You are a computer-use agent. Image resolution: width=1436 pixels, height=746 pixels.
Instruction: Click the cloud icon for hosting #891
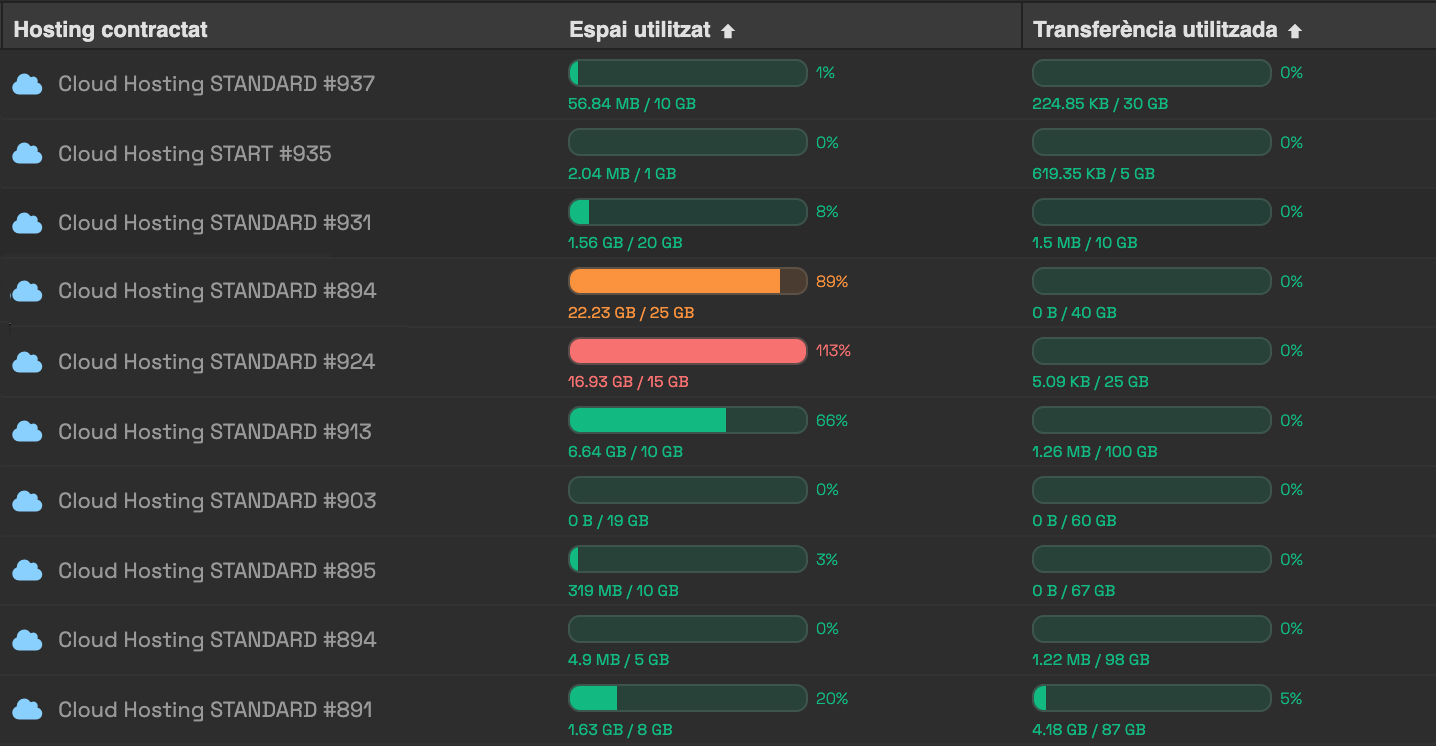pos(27,710)
